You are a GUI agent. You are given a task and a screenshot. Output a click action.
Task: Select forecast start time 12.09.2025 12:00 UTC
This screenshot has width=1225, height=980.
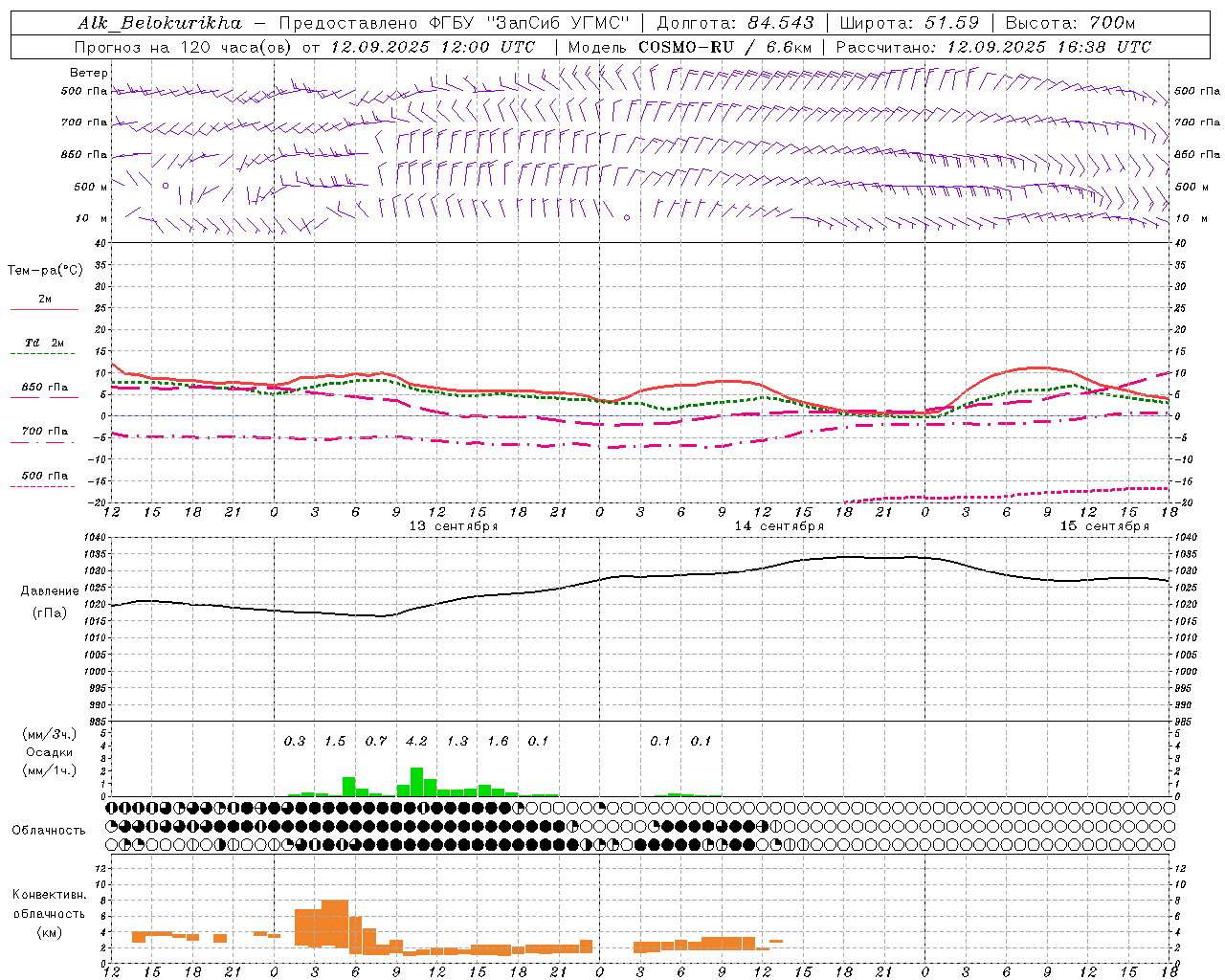click(x=433, y=47)
